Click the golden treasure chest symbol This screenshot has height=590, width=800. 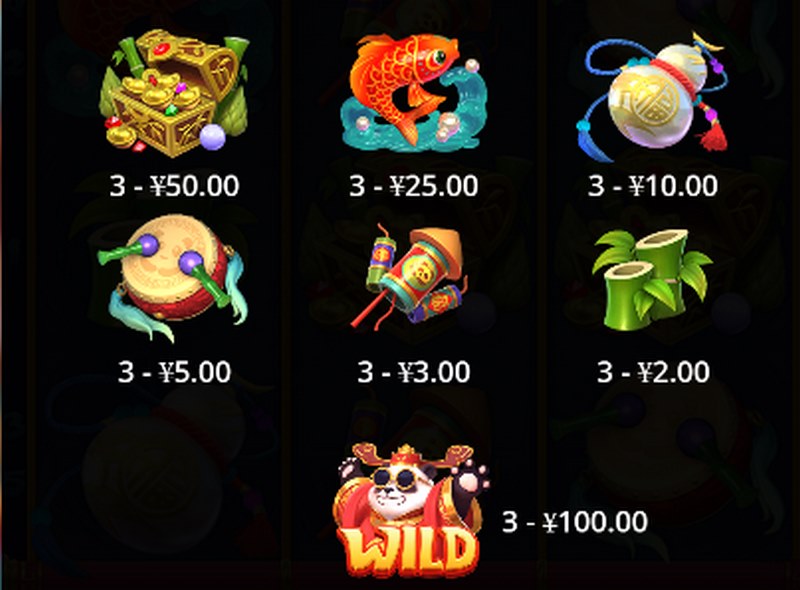tap(174, 92)
